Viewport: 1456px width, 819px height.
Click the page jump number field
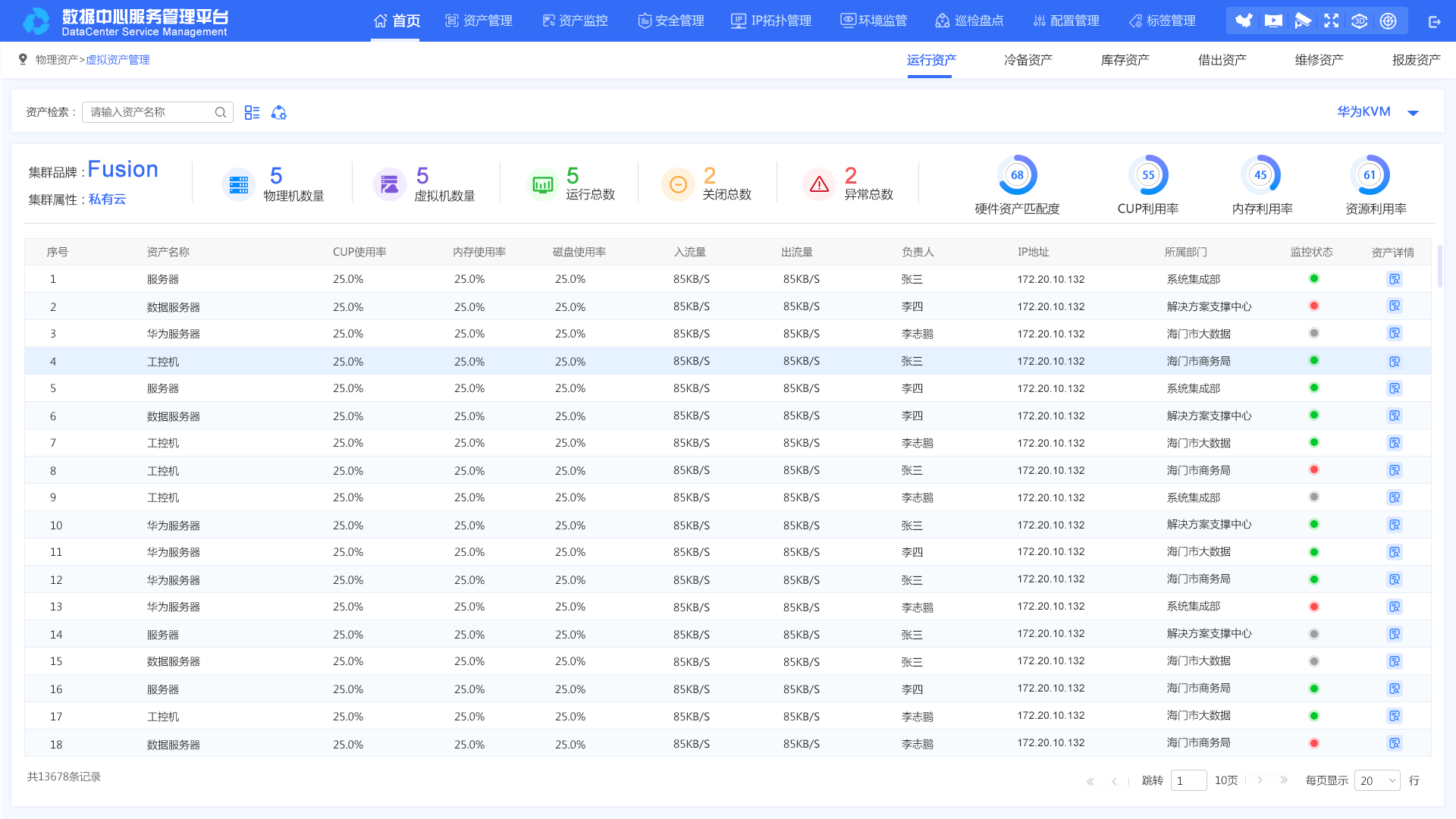click(1188, 780)
